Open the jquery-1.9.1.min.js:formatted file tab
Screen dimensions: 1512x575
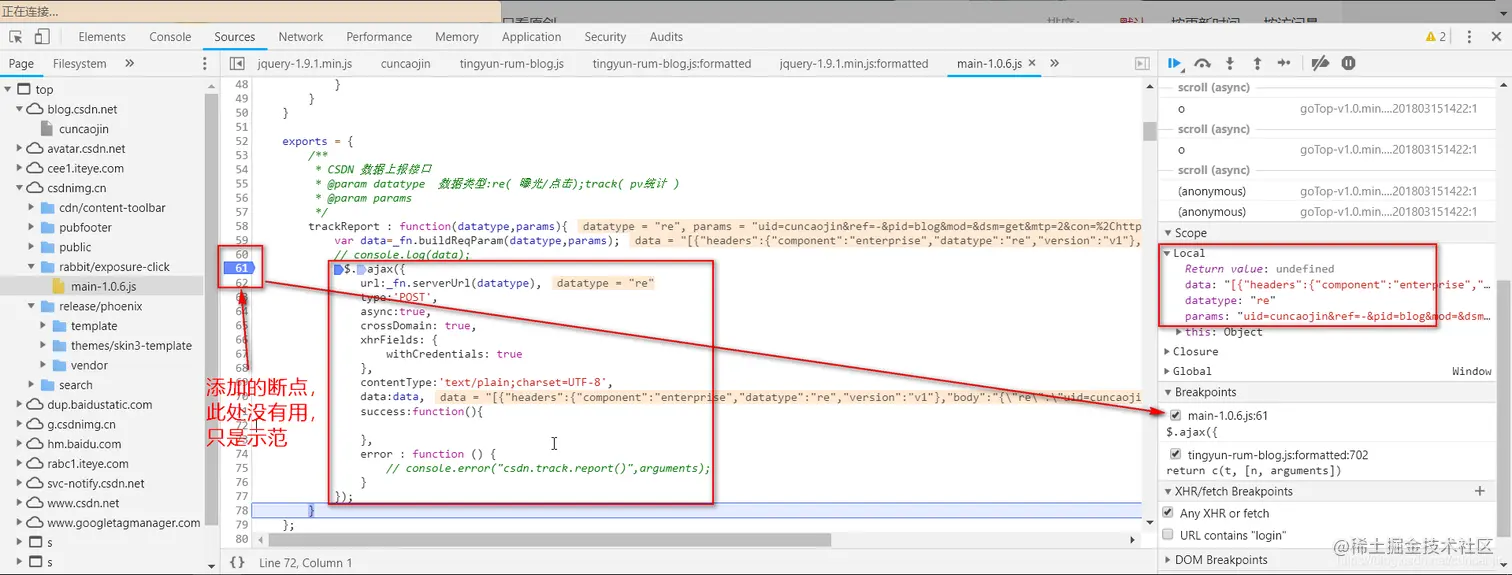point(854,63)
